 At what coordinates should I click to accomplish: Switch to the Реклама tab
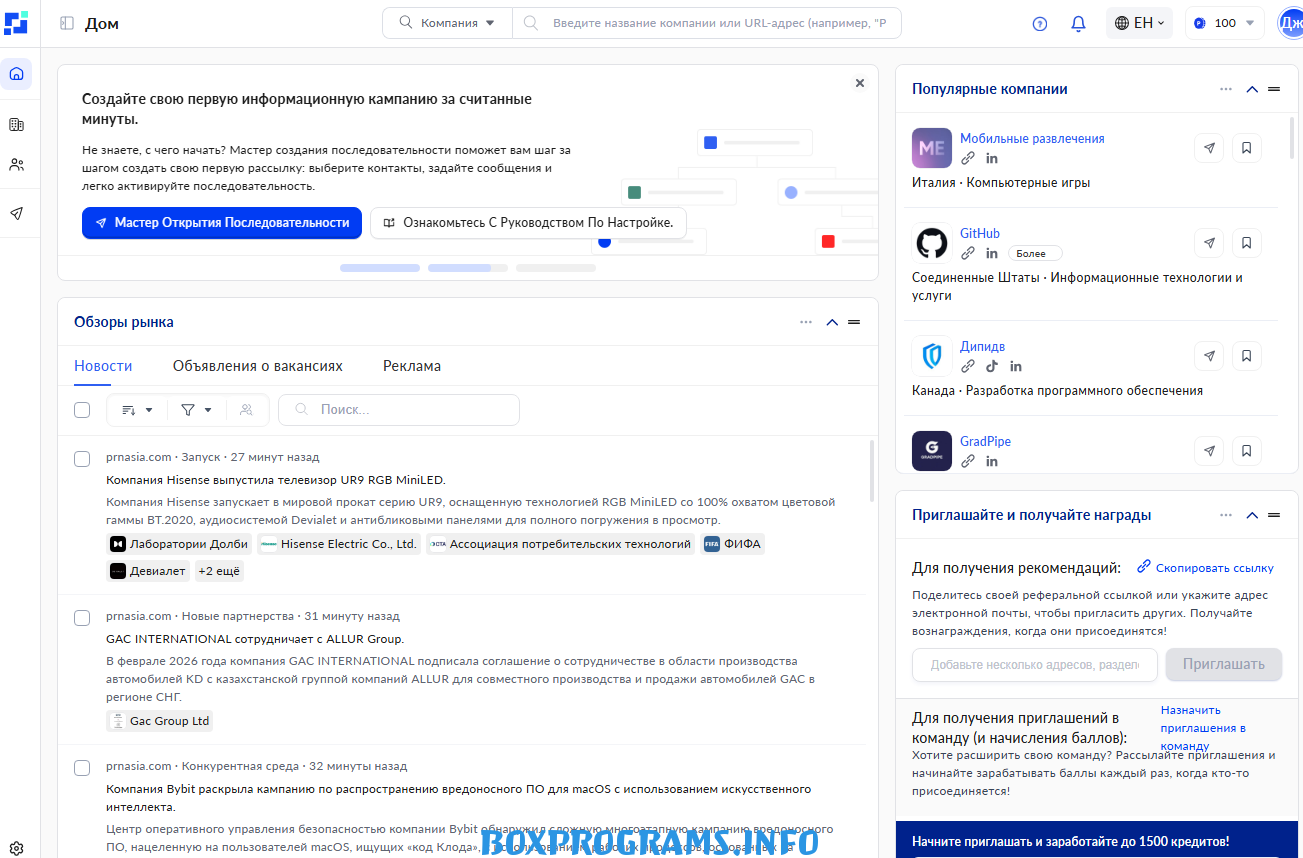click(x=411, y=366)
